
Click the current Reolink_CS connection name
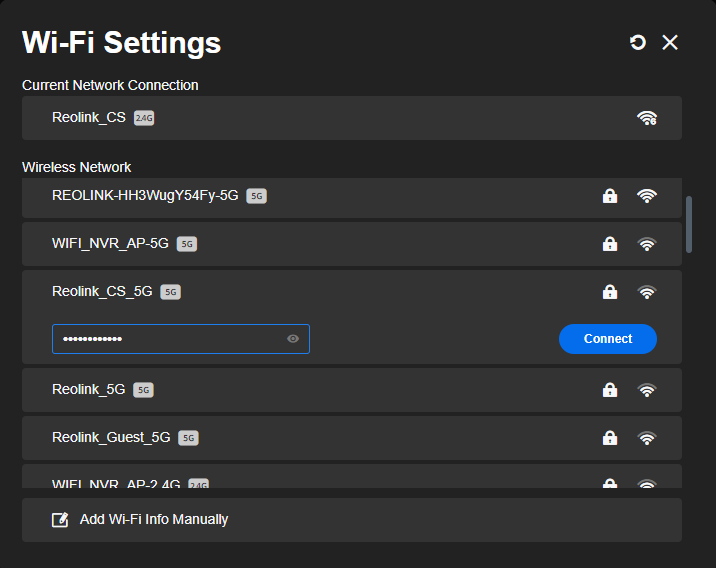click(89, 118)
